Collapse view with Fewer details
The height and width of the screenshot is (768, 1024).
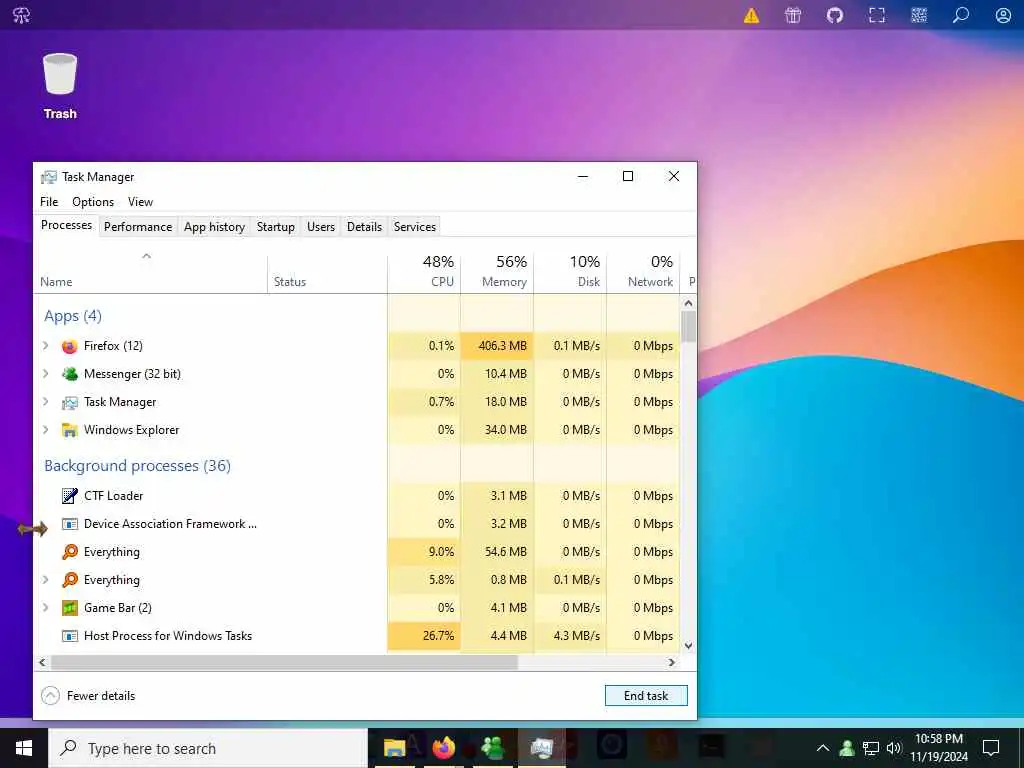(x=88, y=696)
